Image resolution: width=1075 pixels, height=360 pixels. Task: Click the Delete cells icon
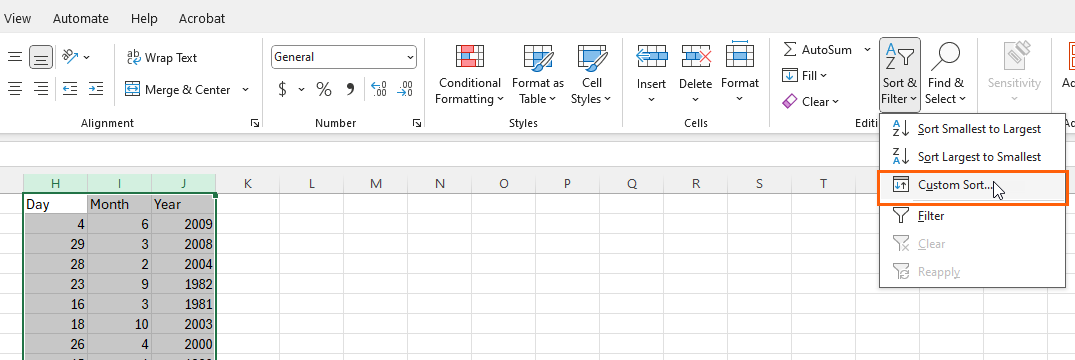click(695, 58)
